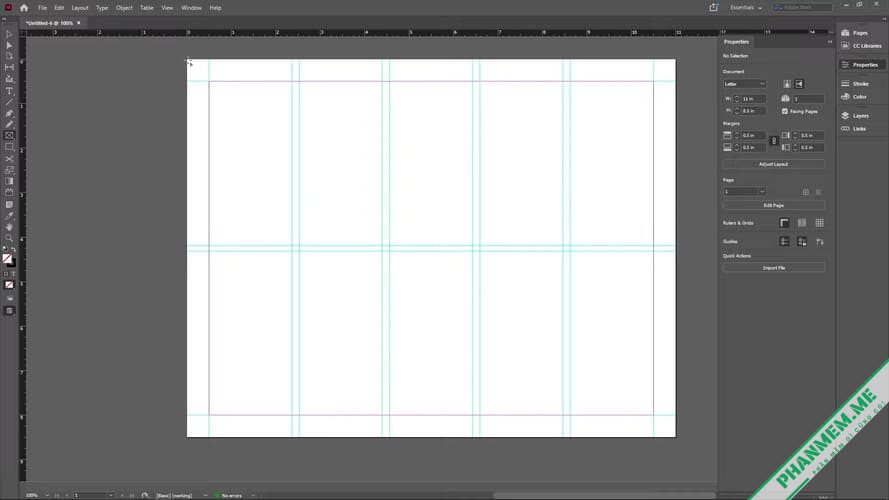The image size is (889, 500).
Task: Select the Pen tool
Action: [9, 113]
